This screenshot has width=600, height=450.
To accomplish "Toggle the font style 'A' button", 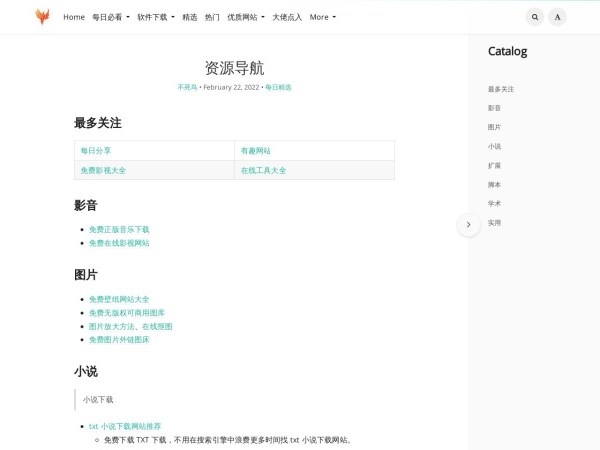I will coord(557,17).
